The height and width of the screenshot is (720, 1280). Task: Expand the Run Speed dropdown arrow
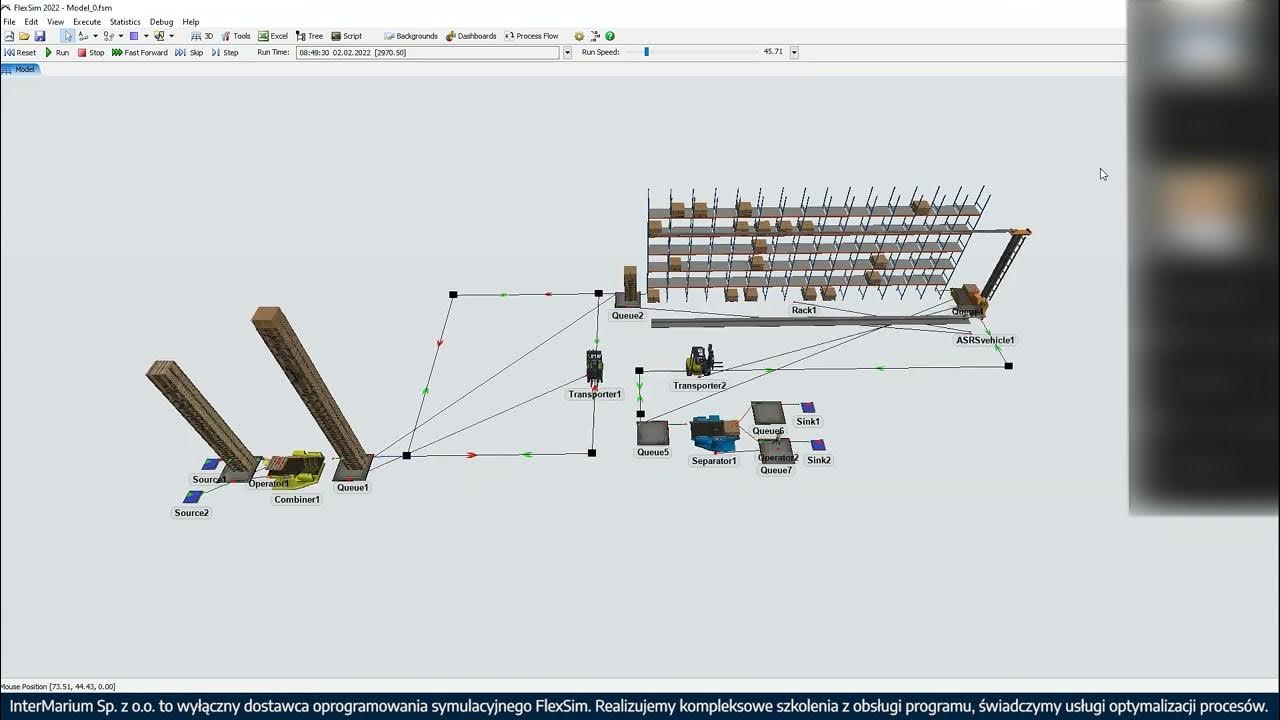(794, 52)
